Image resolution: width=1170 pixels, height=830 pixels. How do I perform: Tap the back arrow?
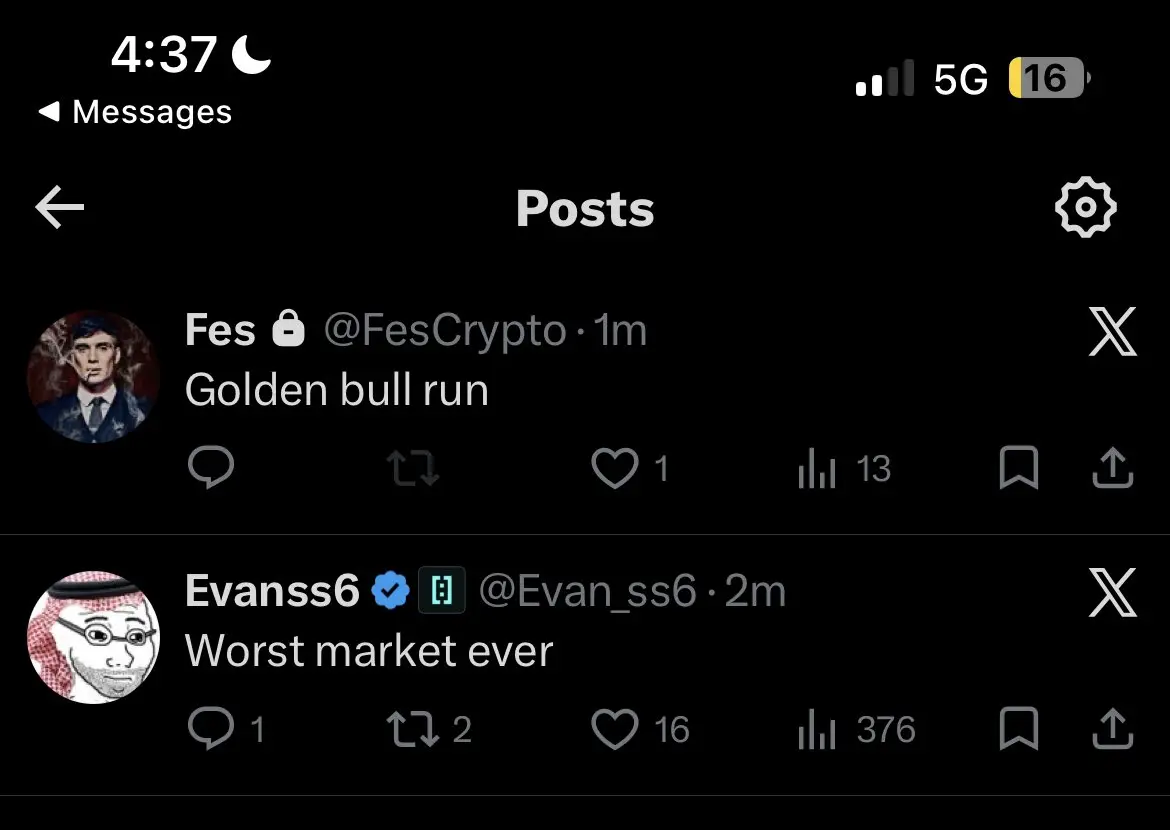point(60,208)
